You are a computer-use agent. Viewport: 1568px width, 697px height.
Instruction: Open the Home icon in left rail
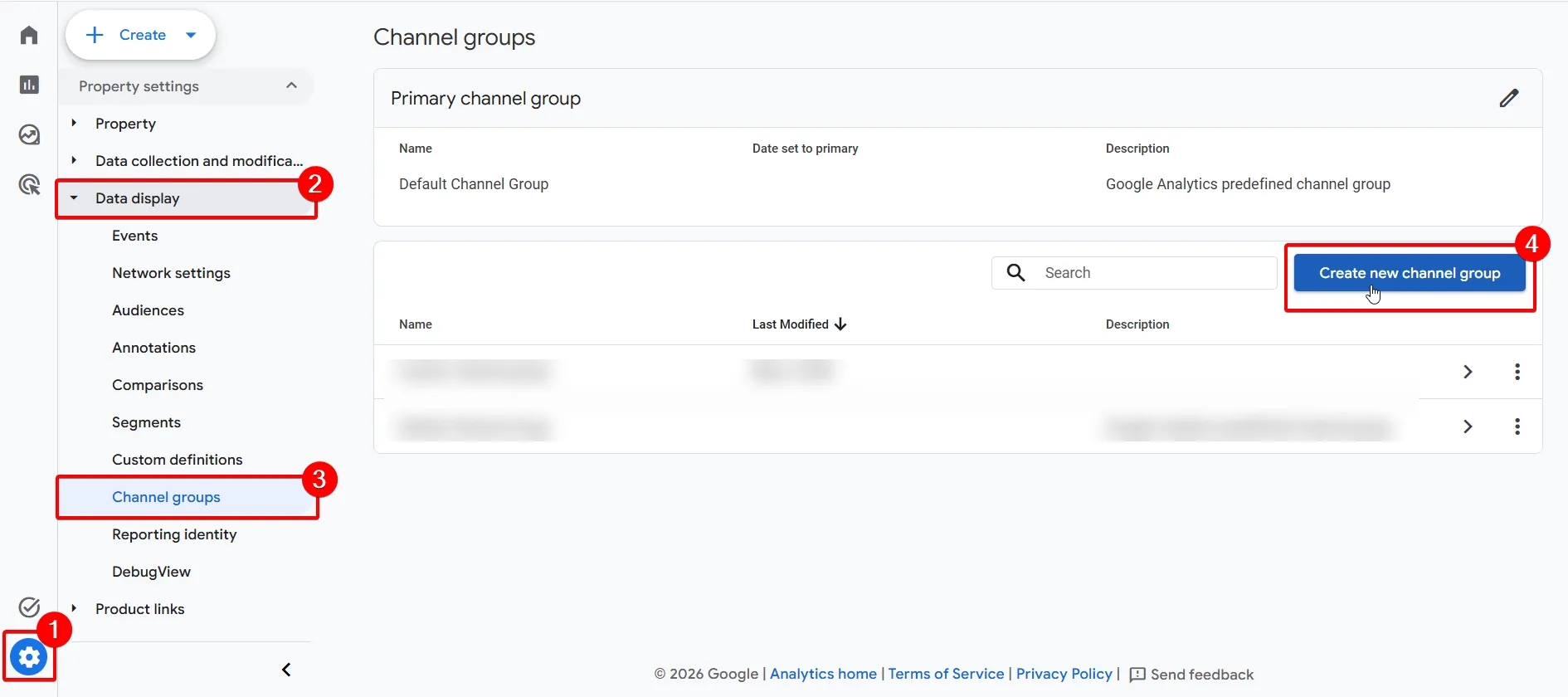(29, 35)
